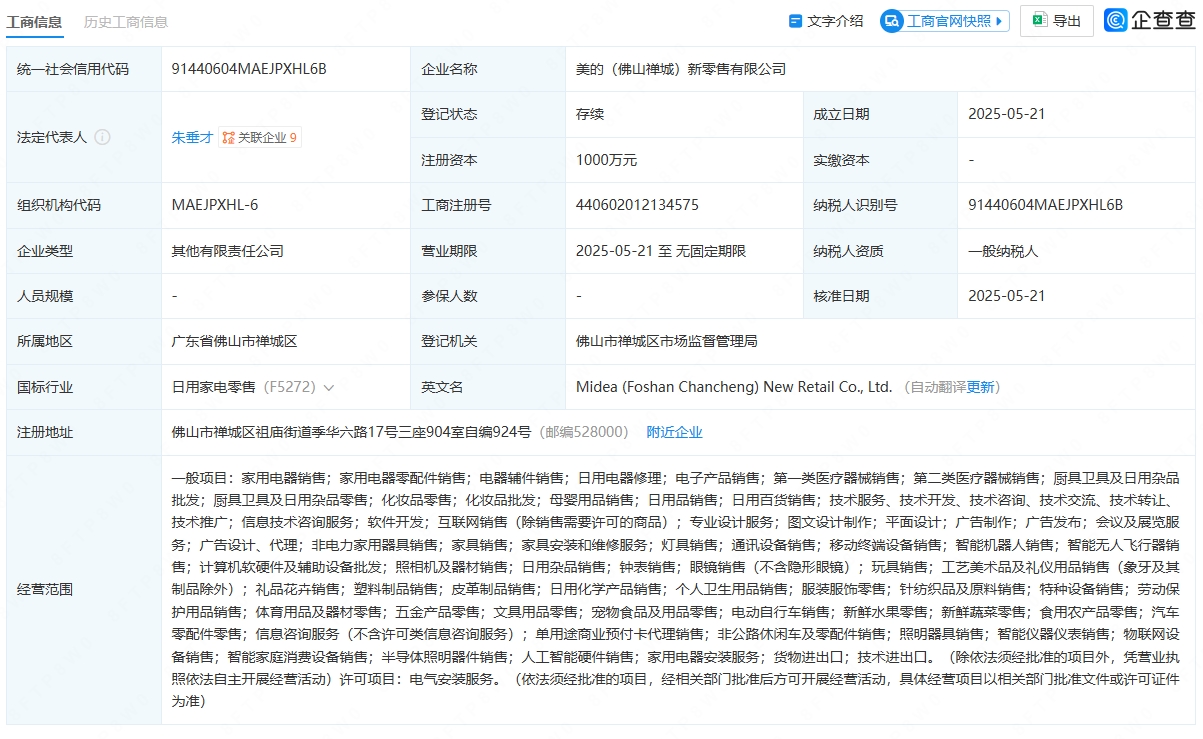Click the 企业名称 field label

pos(449,69)
